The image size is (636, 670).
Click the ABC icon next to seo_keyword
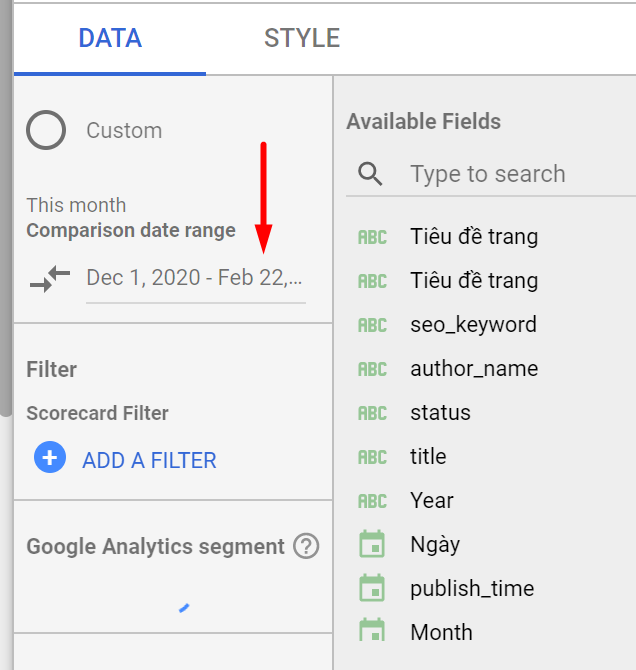coord(372,325)
